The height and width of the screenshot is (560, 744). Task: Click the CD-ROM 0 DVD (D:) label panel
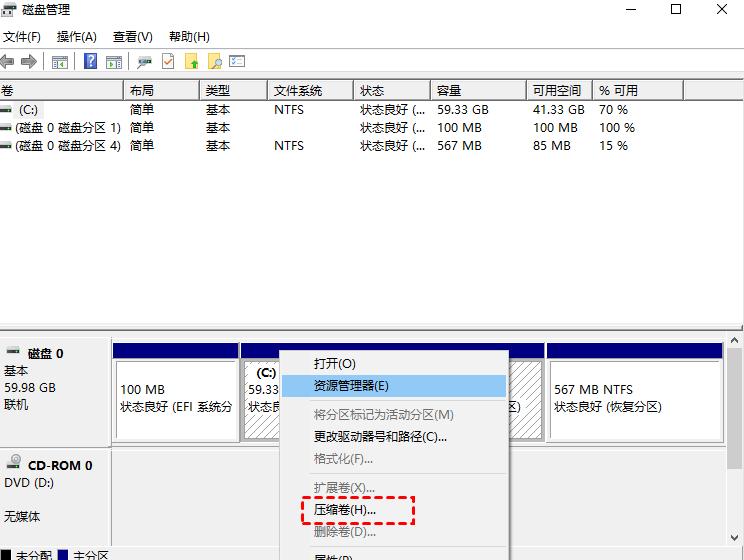coord(56,496)
